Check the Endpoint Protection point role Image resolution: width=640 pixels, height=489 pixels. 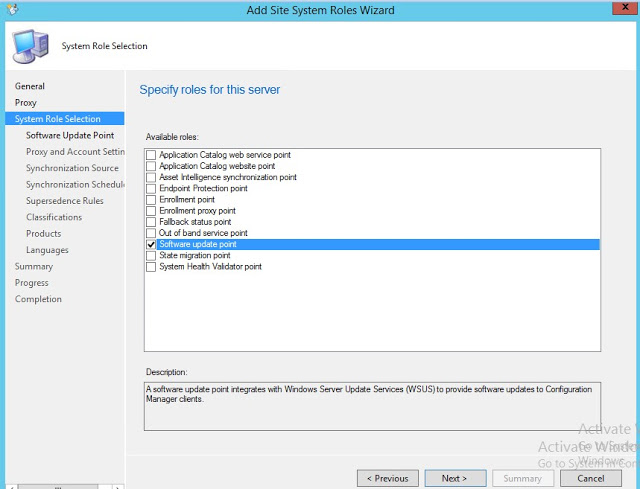[x=151, y=188]
